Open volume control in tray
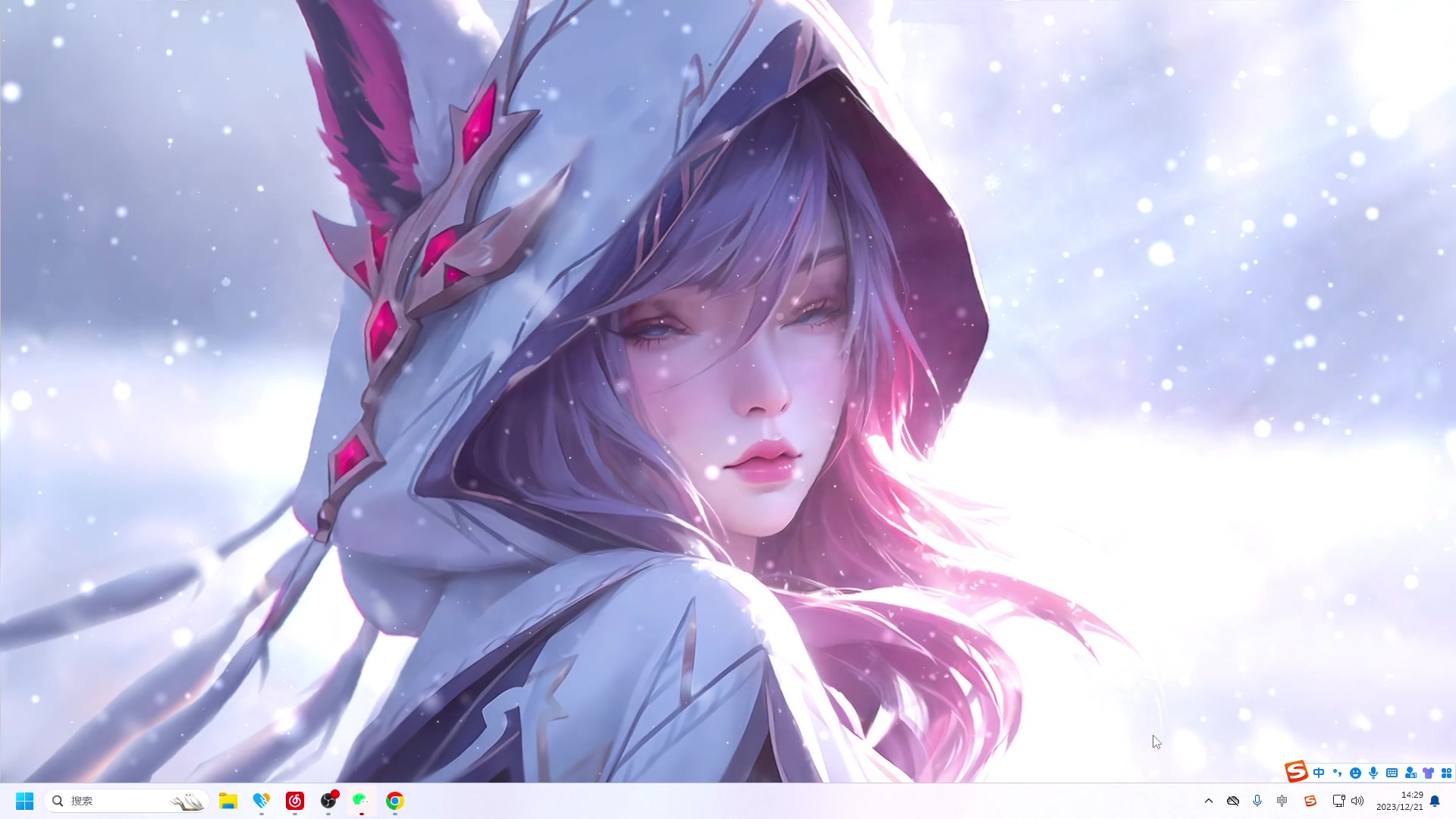Viewport: 1456px width, 819px height. coord(1357,801)
